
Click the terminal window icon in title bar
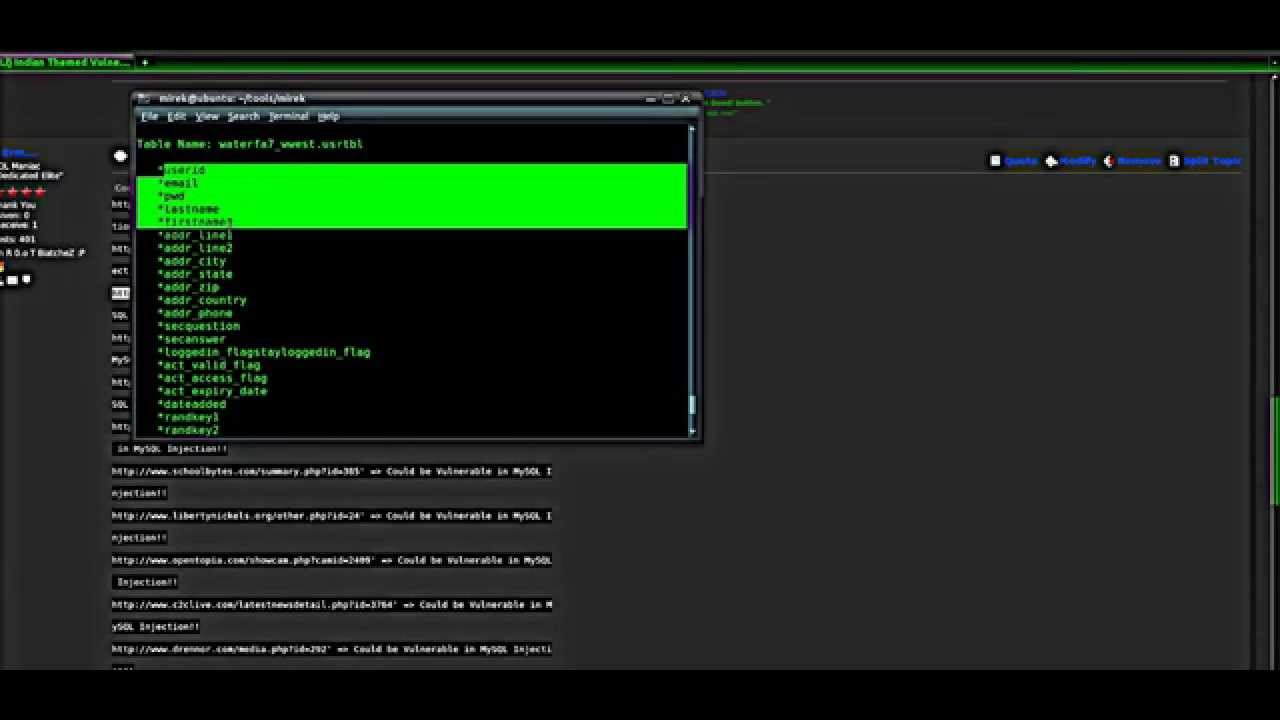click(143, 98)
